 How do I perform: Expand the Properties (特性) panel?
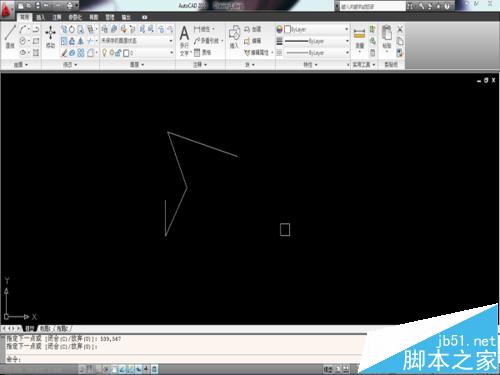(310, 65)
